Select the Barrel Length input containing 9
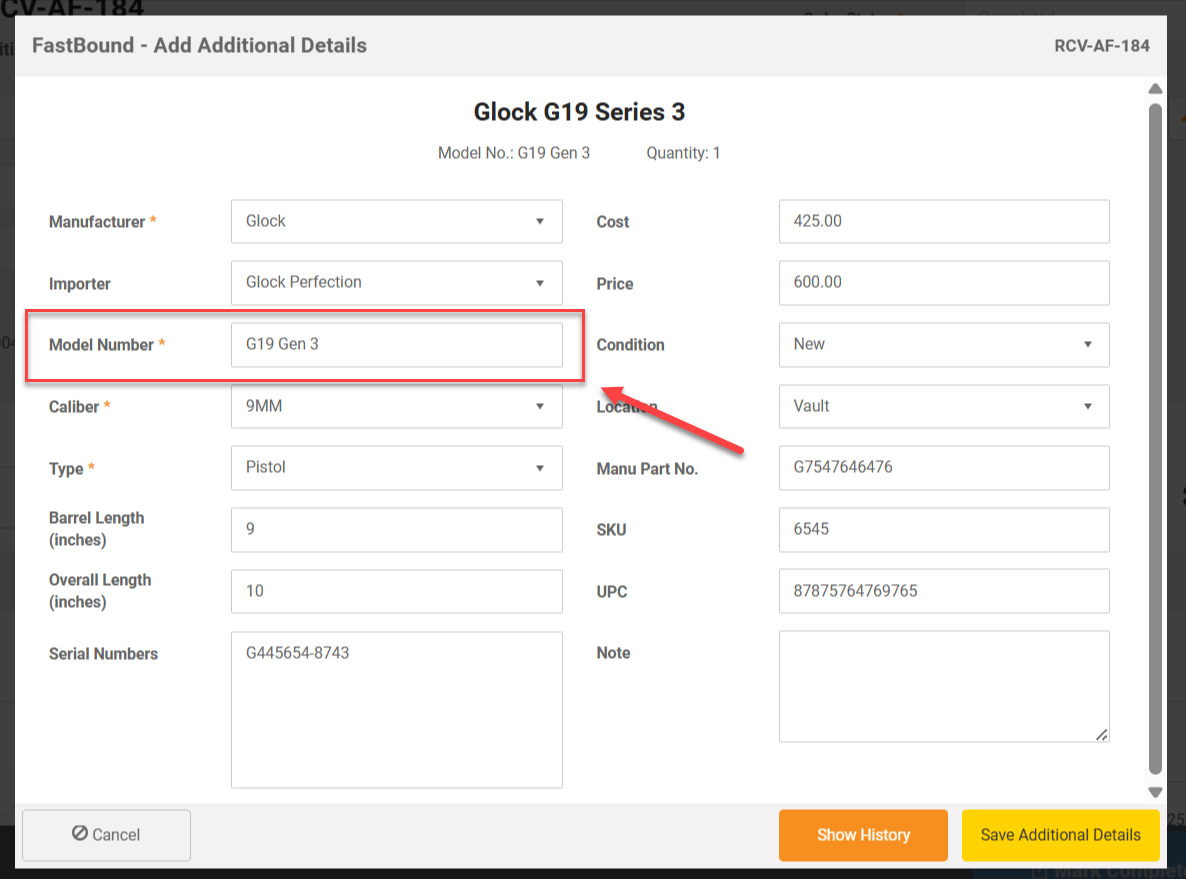1186x879 pixels. [x=396, y=530]
